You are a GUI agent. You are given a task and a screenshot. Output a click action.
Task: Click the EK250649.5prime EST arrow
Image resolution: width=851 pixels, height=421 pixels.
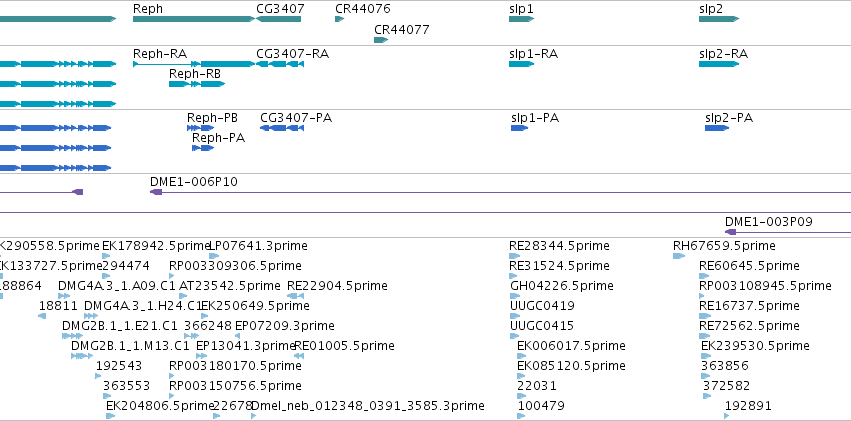pyautogui.click(x=205, y=316)
